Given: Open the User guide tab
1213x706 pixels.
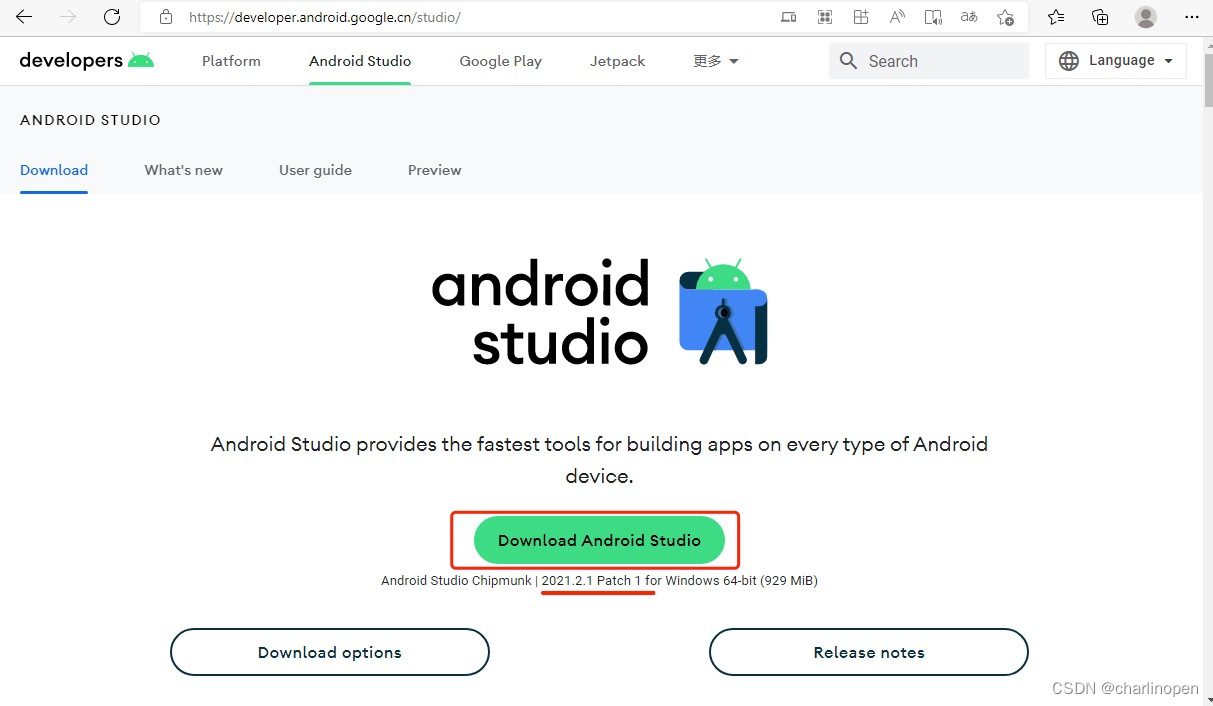Looking at the screenshot, I should (315, 170).
